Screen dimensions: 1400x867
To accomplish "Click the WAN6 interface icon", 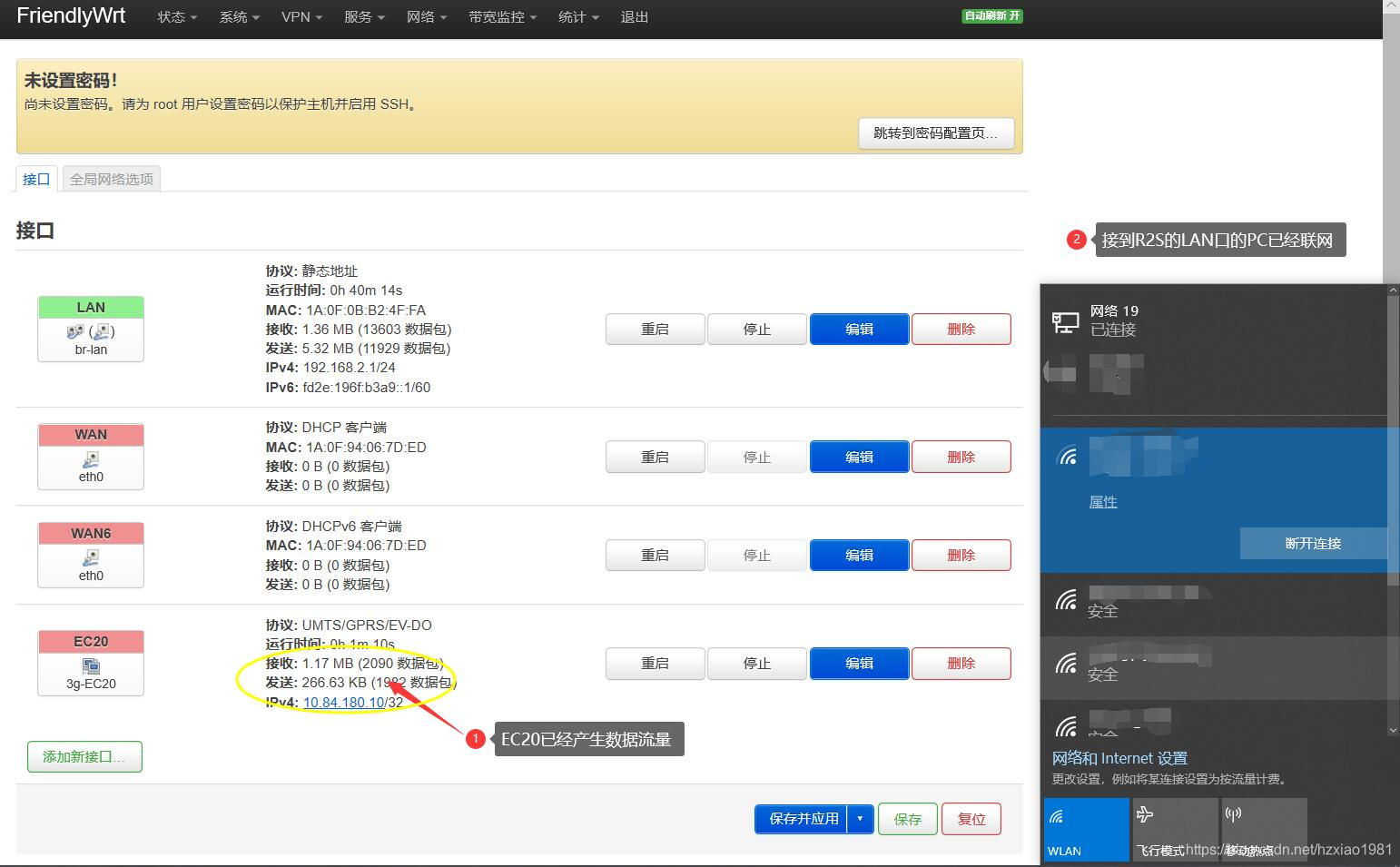I will point(90,557).
